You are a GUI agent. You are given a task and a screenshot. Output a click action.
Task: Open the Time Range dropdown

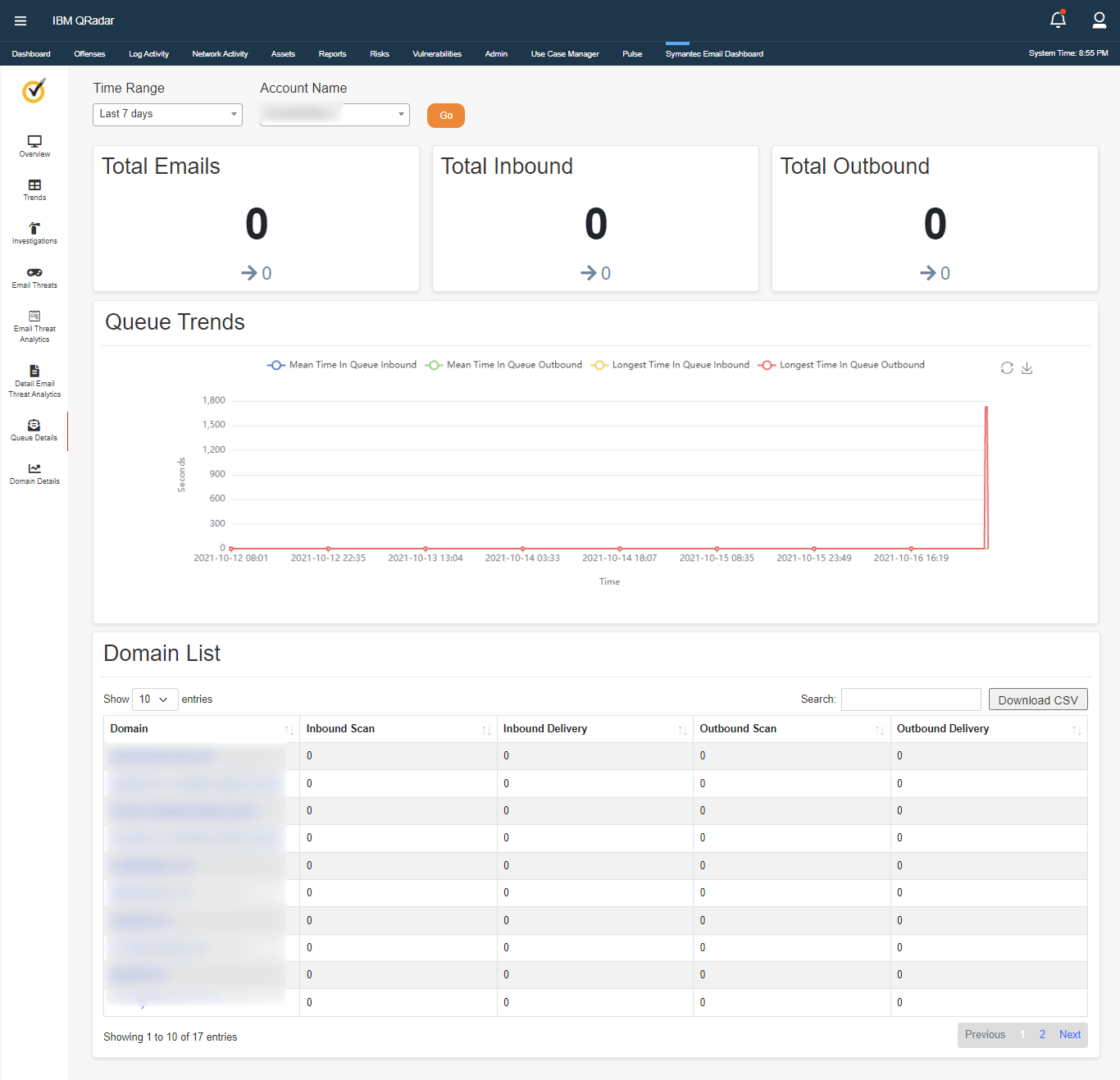(167, 114)
